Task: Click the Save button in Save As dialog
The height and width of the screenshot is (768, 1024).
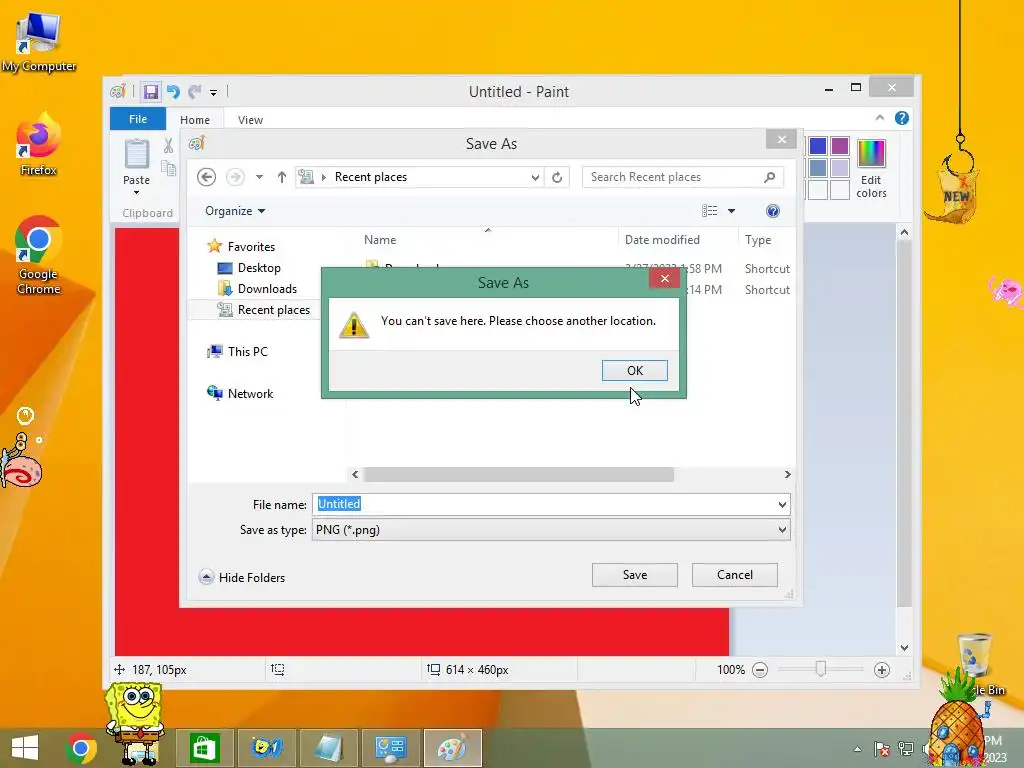Action: pos(634,575)
